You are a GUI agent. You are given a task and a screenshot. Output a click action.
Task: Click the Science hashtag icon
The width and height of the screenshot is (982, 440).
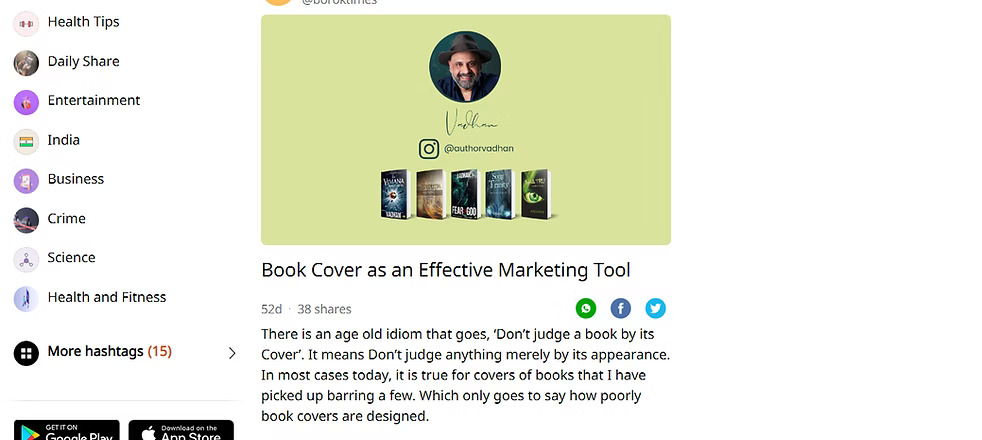coord(26,258)
